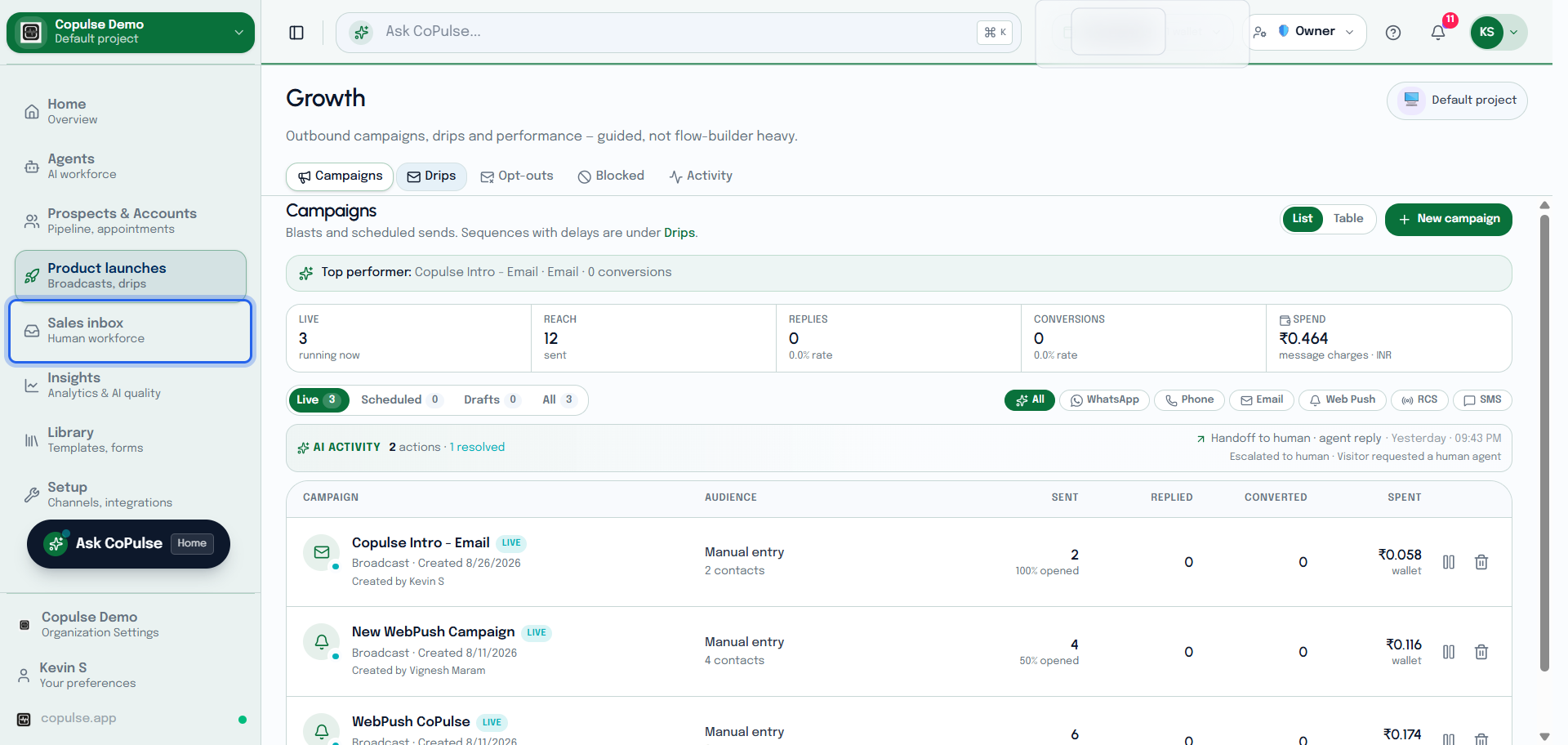The height and width of the screenshot is (745, 1568).
Task: Pause the Copulse Intro - Email campaign
Action: point(1449,562)
